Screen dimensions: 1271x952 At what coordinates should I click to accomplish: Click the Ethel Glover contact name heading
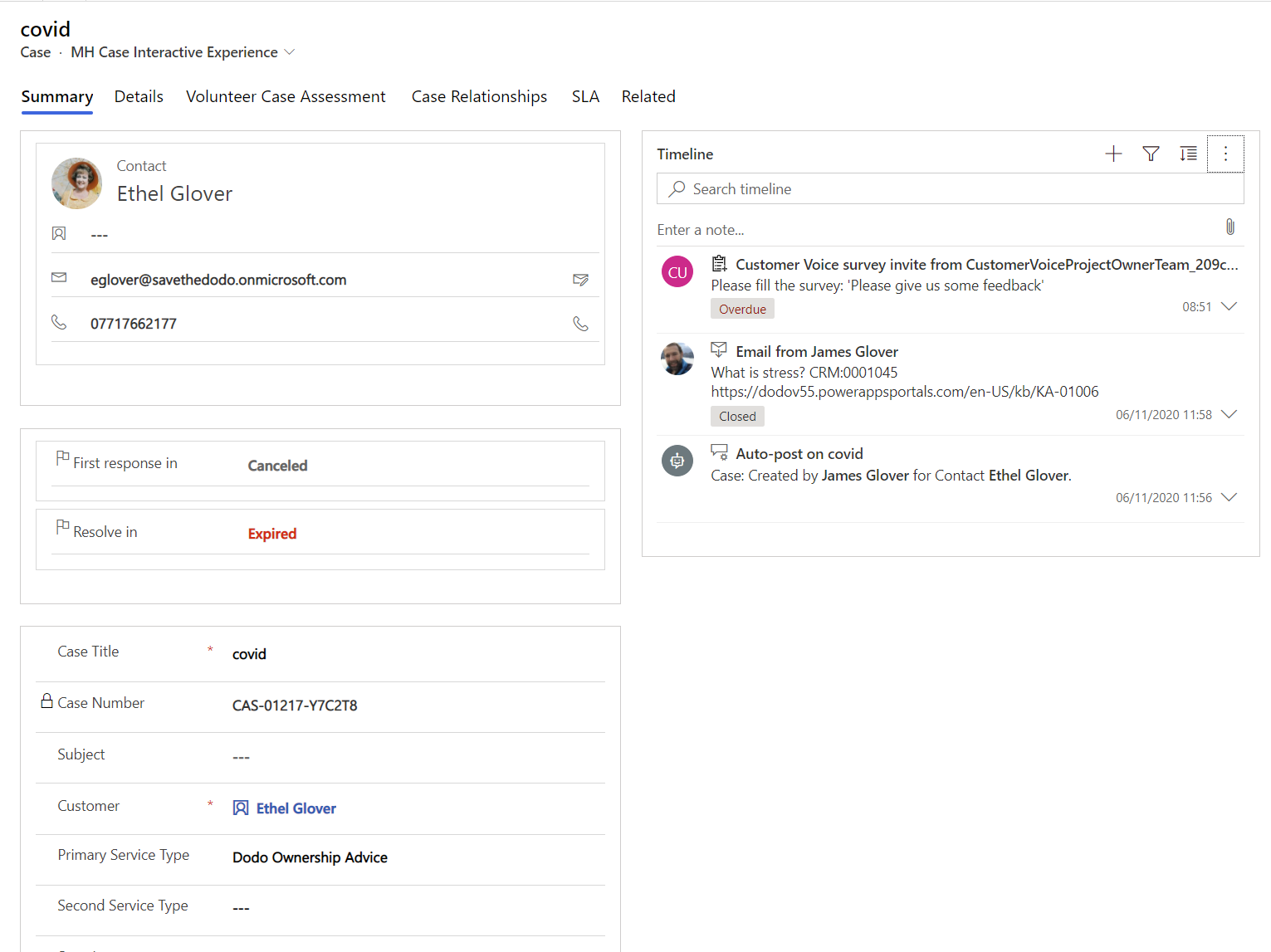(x=174, y=193)
